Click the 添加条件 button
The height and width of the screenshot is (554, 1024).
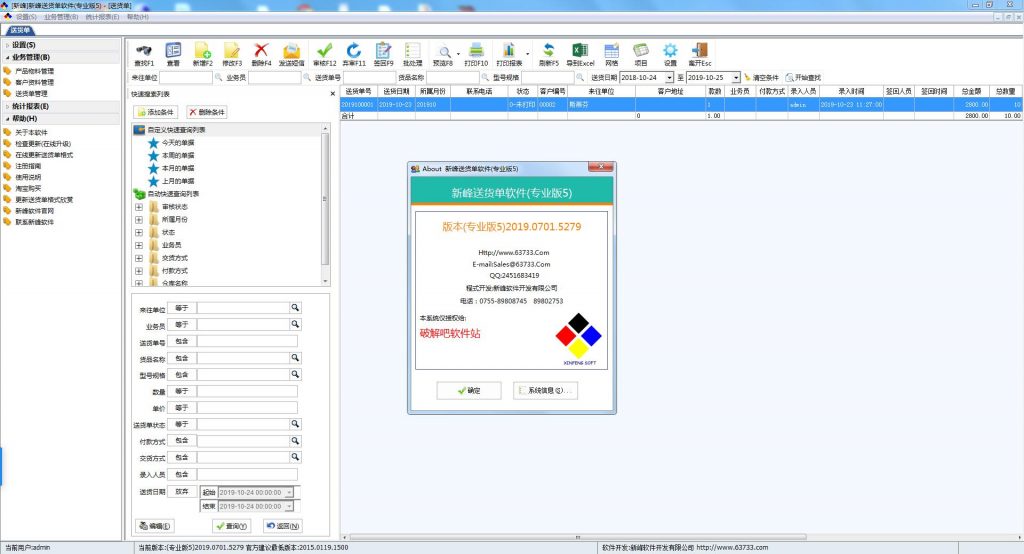click(155, 112)
